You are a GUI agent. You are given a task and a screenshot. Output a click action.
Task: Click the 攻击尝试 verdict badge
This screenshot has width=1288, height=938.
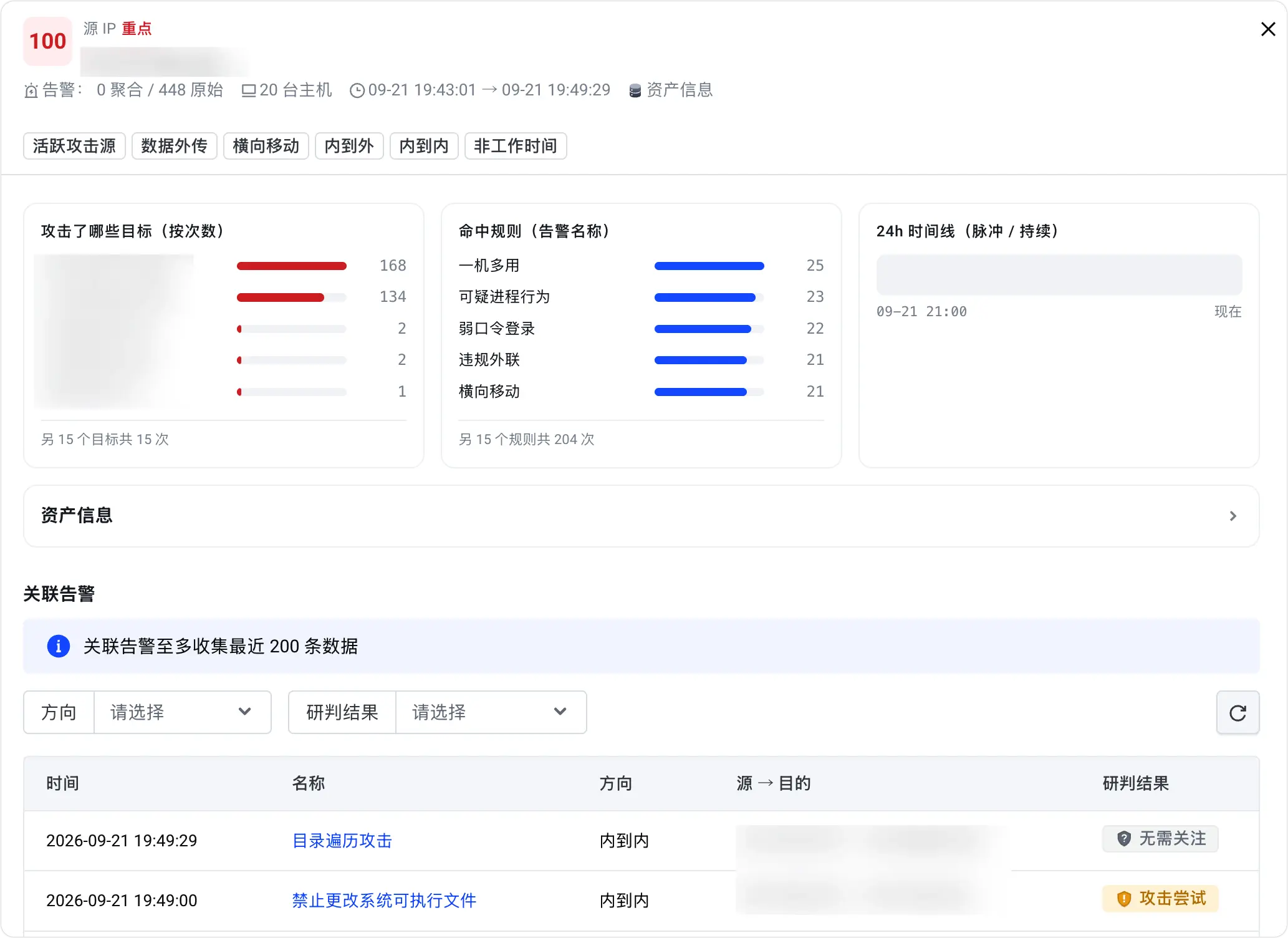point(1160,899)
